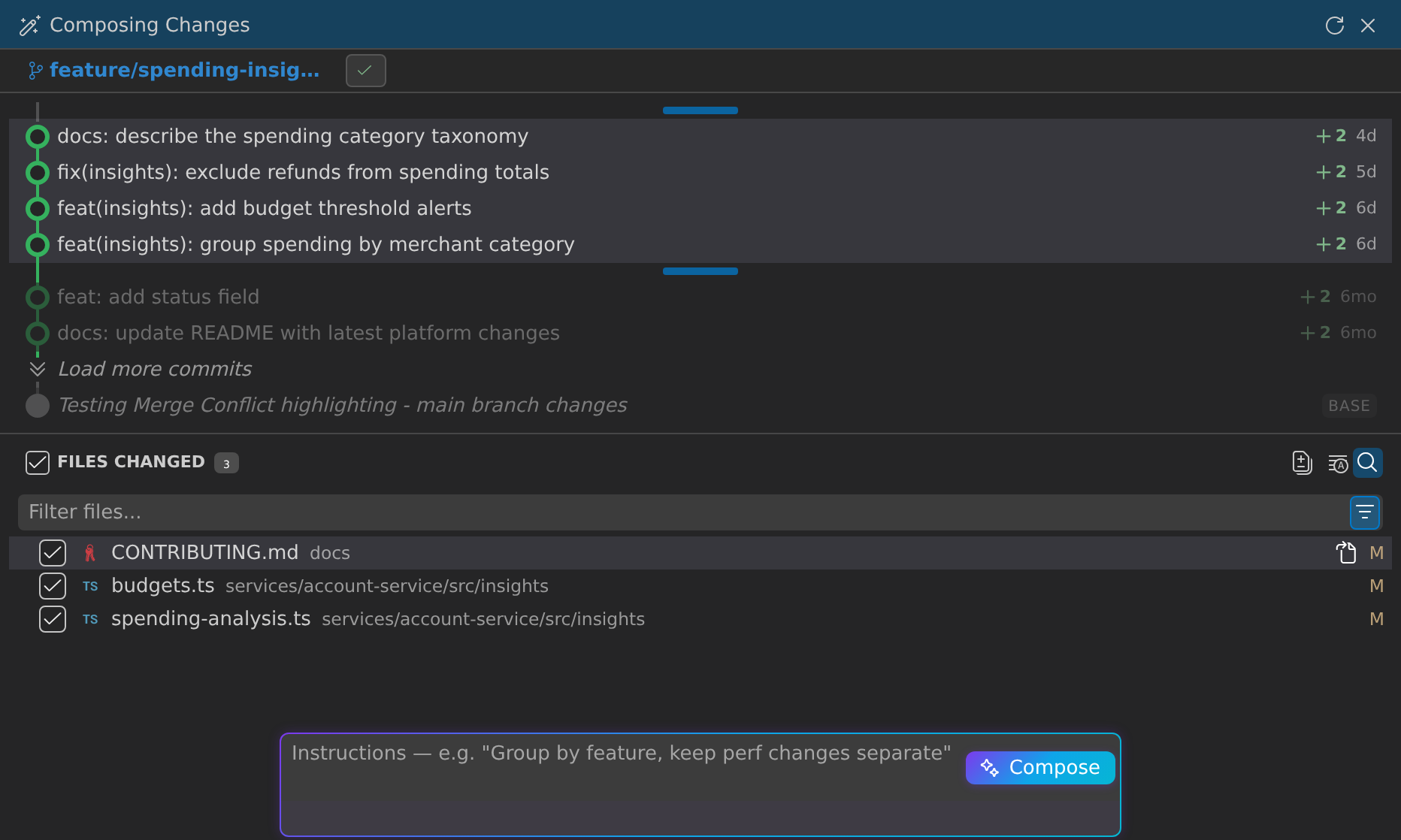1401x840 pixels.
Task: Open the spending-analysis.ts file row
Action: click(x=700, y=619)
